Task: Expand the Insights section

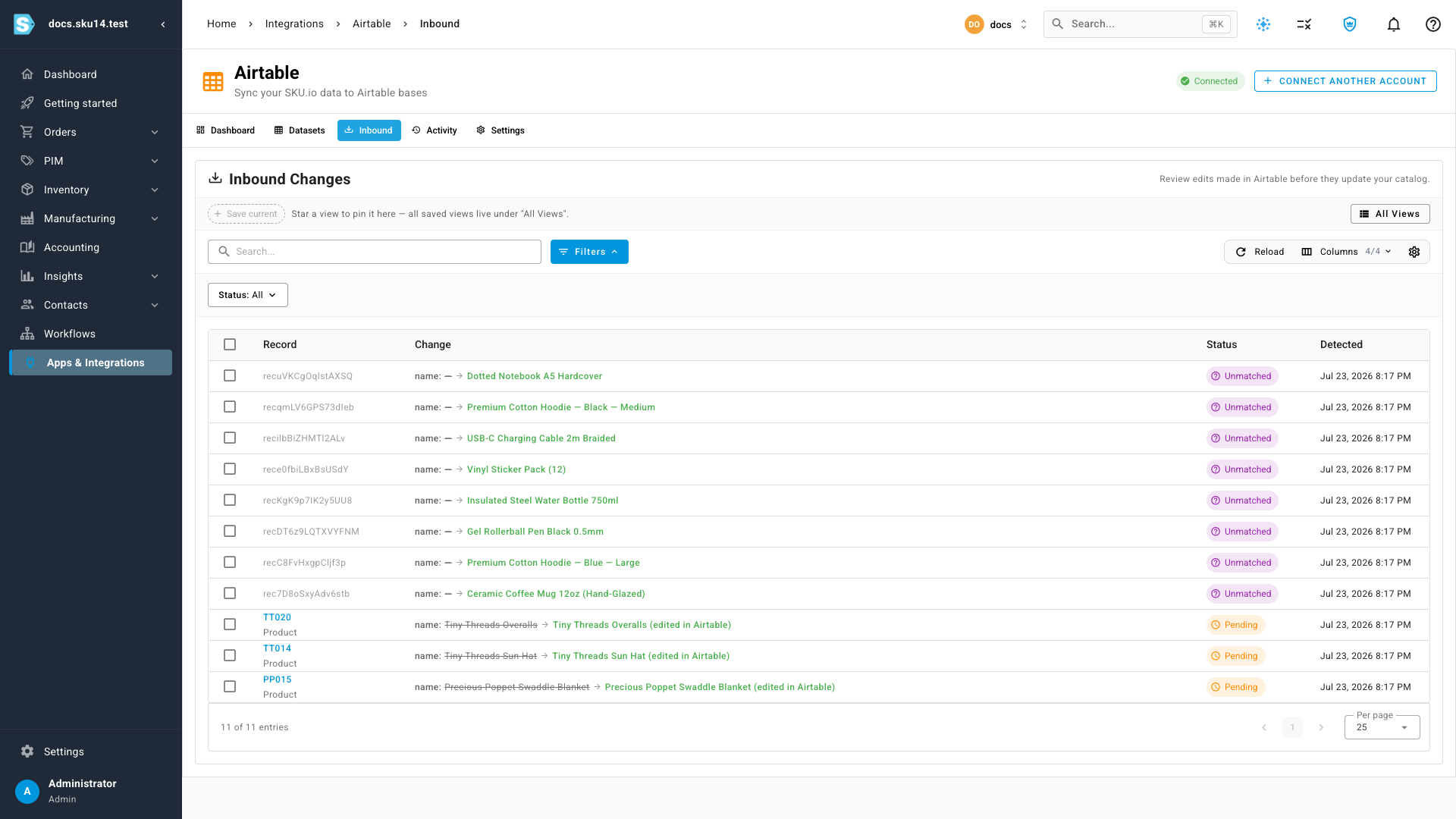Action: (x=155, y=276)
